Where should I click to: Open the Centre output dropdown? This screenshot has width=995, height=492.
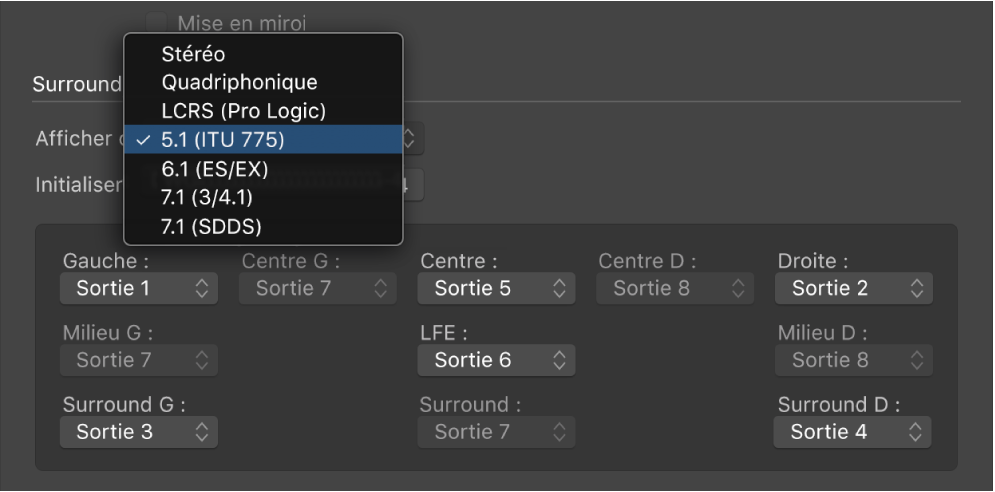click(x=497, y=289)
